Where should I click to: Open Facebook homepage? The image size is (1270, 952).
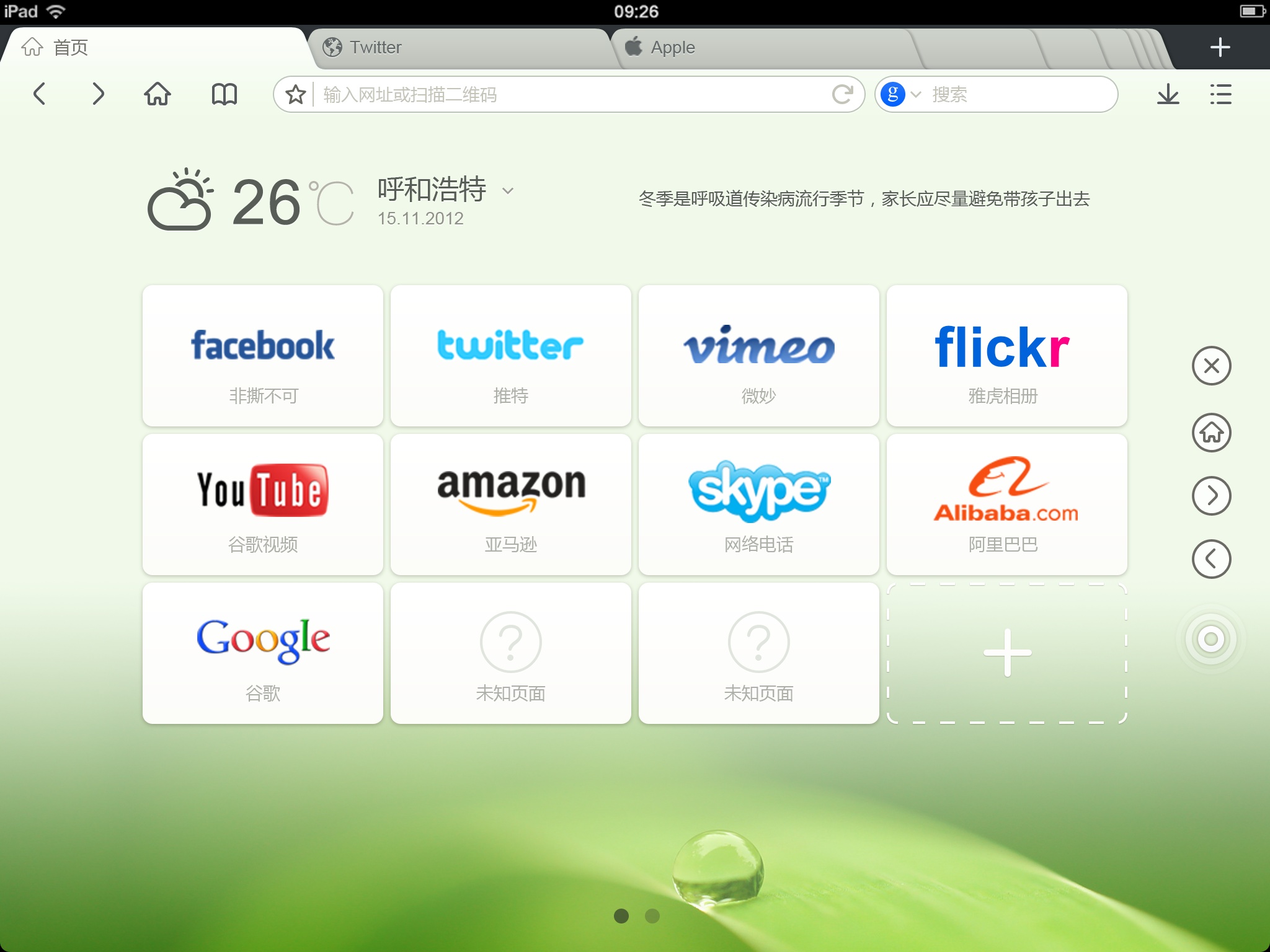click(265, 355)
